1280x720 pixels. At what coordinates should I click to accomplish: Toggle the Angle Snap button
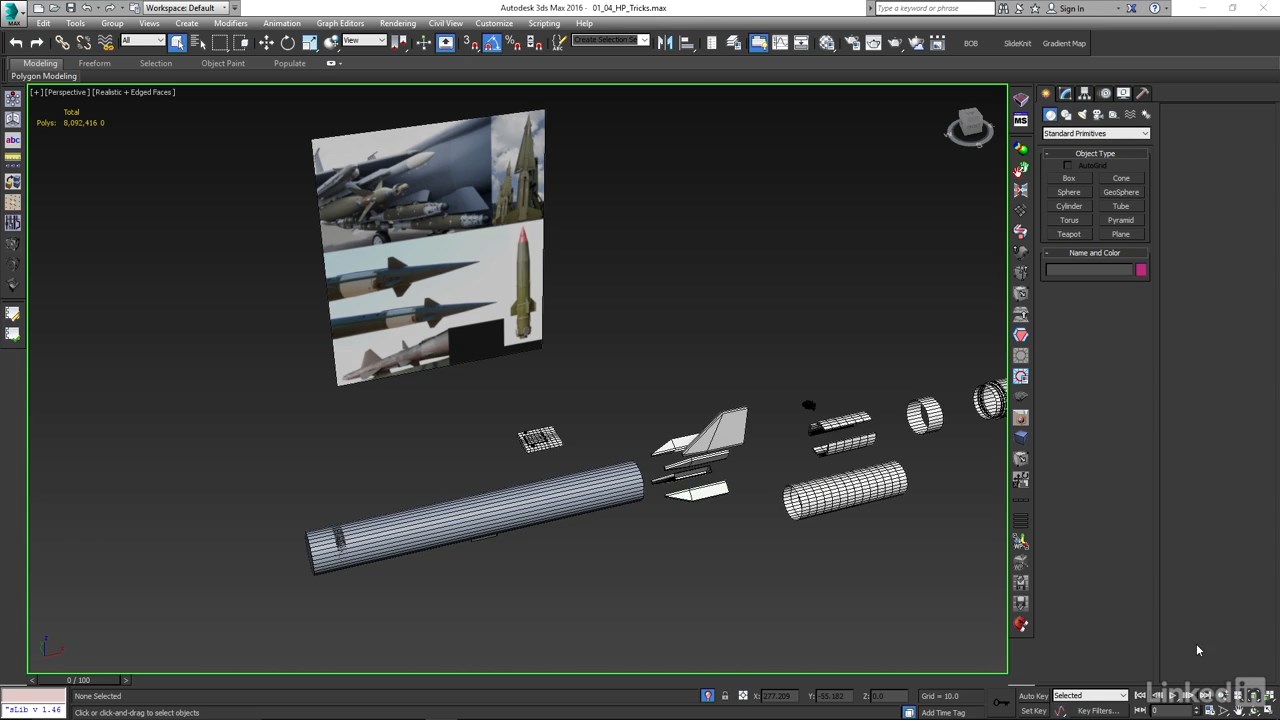[492, 43]
